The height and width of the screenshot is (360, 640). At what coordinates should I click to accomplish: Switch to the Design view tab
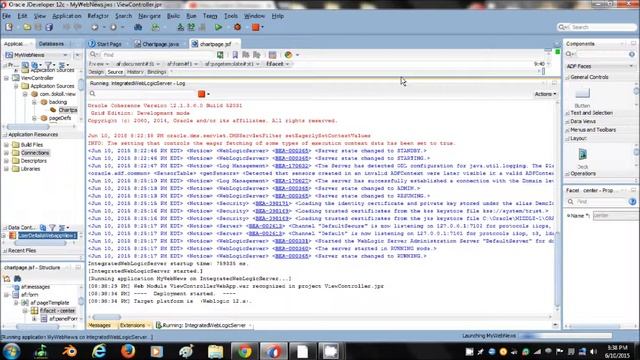click(96, 72)
